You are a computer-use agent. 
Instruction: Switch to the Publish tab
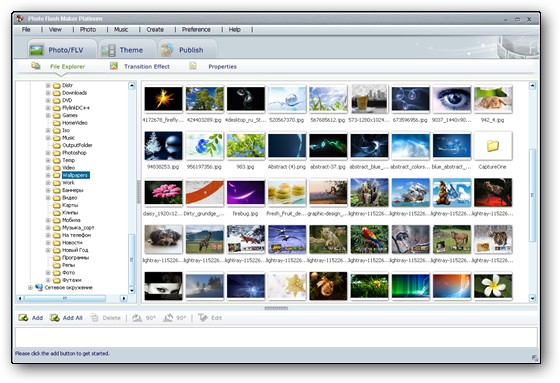187,50
